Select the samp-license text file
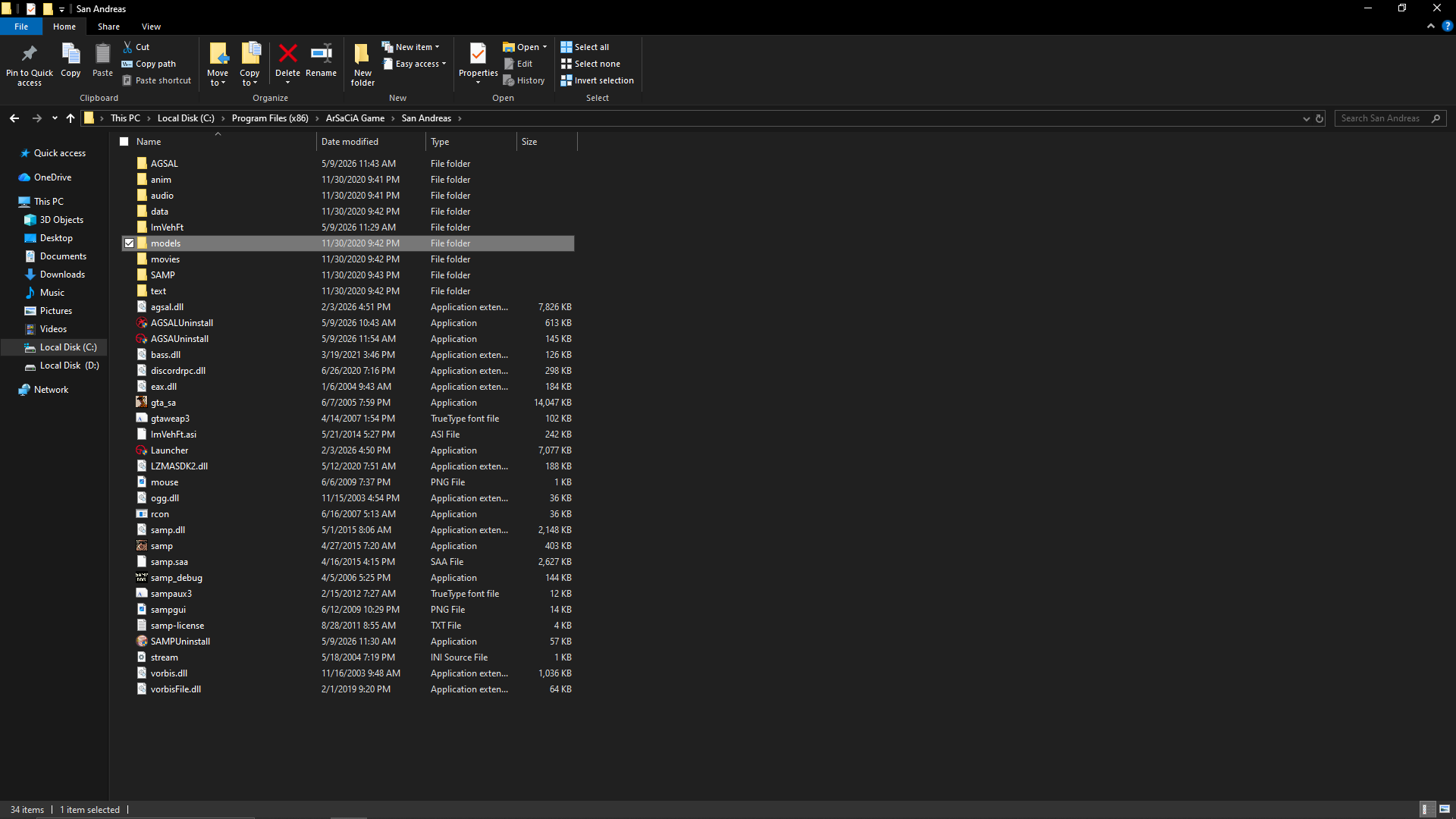Image resolution: width=1456 pixels, height=819 pixels. (x=177, y=626)
